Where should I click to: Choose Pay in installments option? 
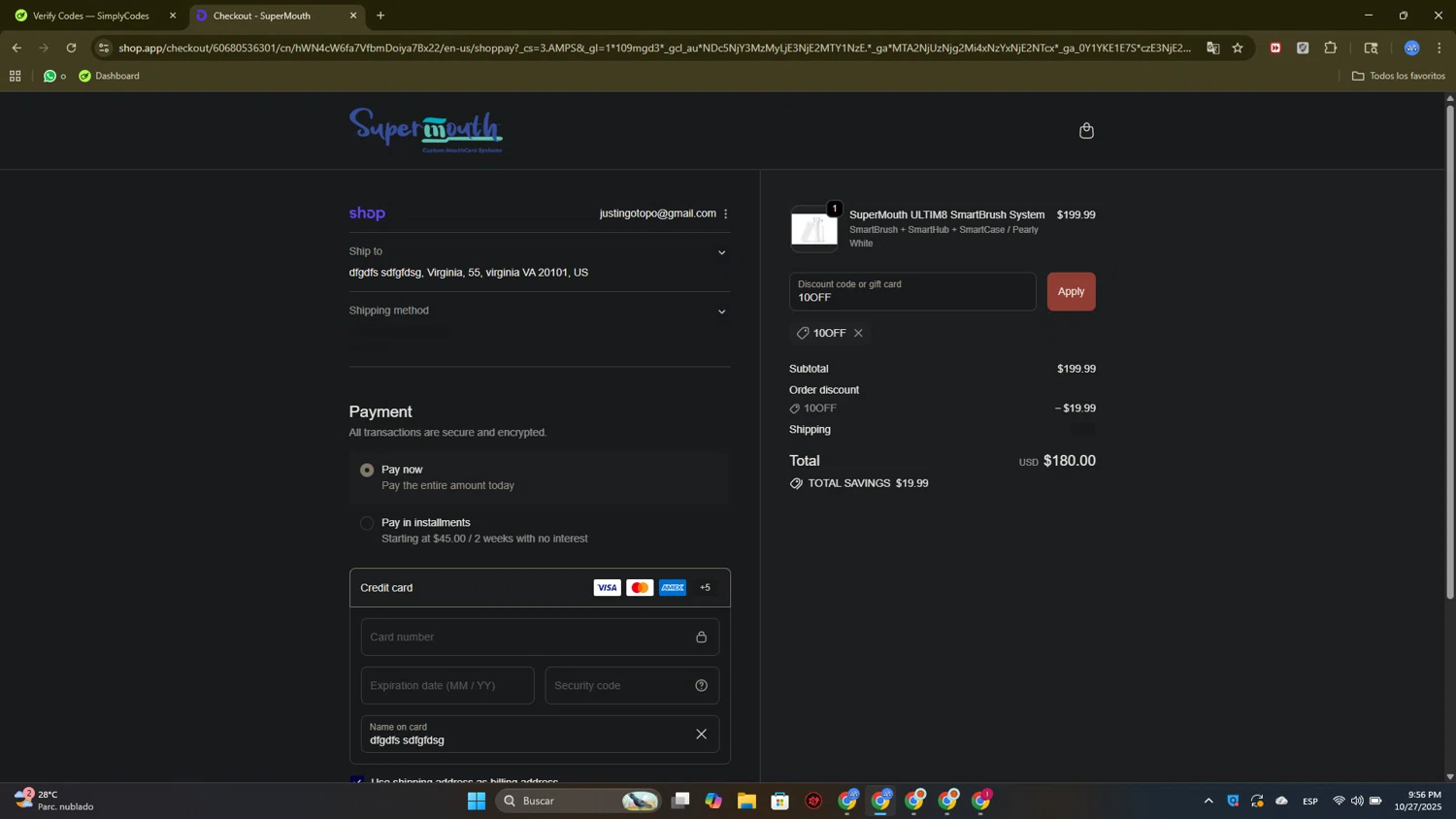tap(367, 523)
